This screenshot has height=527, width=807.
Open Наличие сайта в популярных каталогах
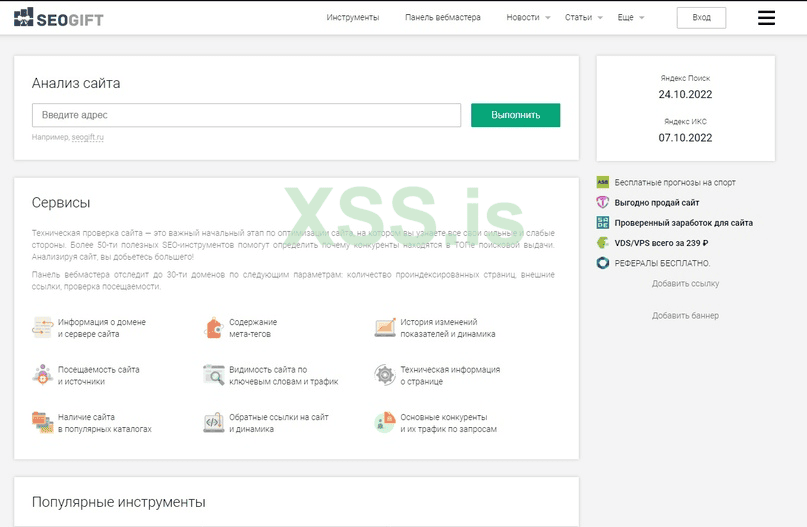coord(104,423)
